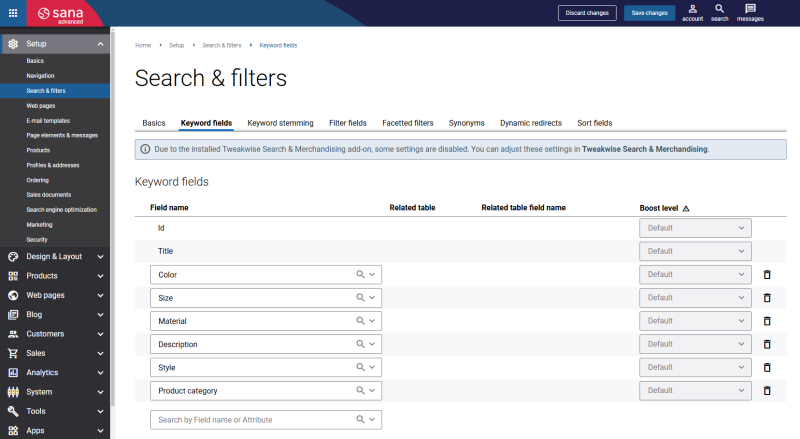Open the messages icon

tap(750, 10)
